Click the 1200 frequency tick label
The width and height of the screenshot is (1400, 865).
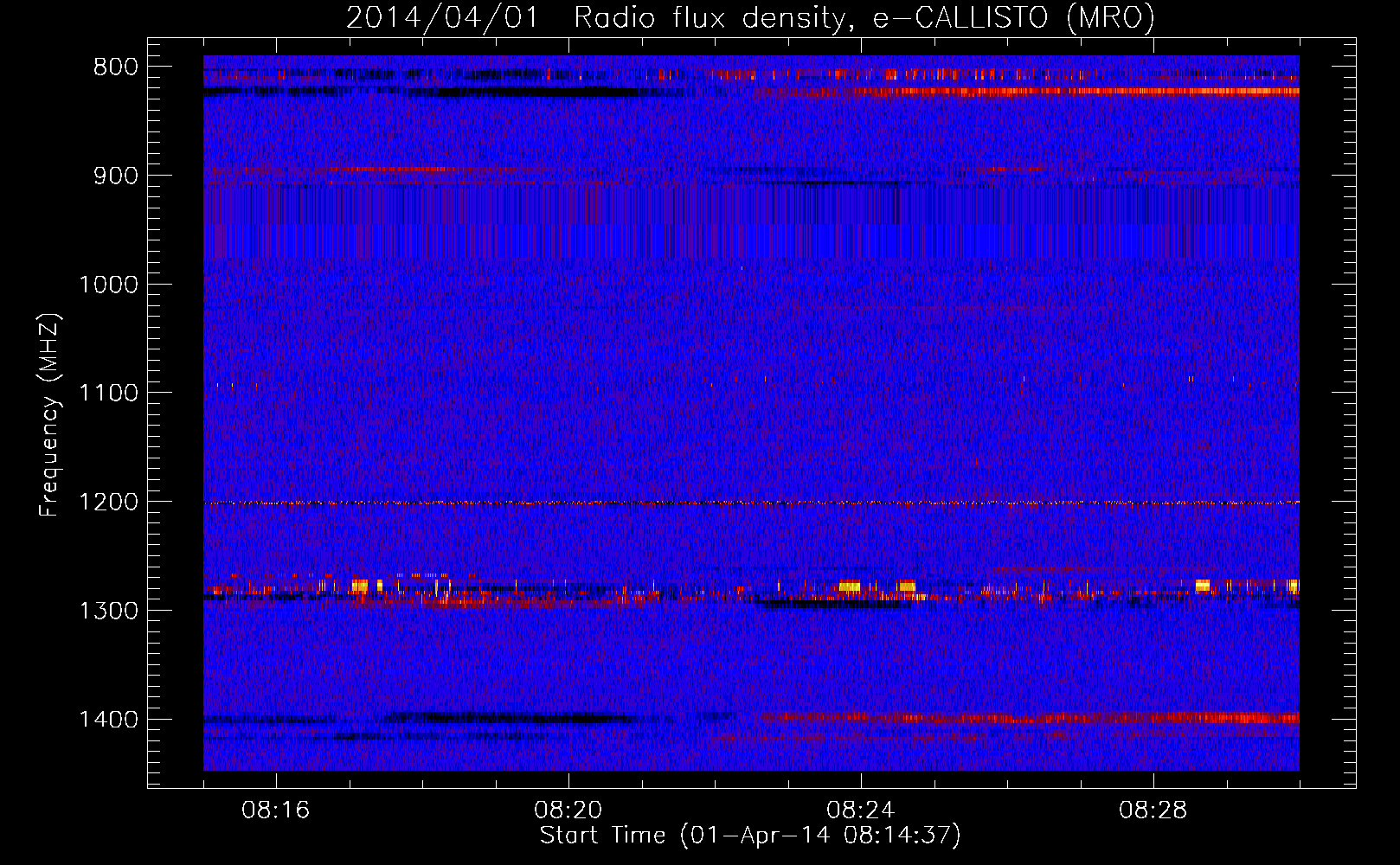(x=108, y=502)
